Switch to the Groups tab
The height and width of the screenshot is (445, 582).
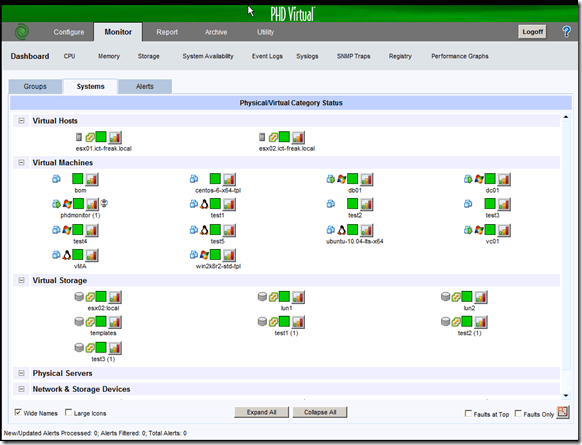tap(35, 86)
